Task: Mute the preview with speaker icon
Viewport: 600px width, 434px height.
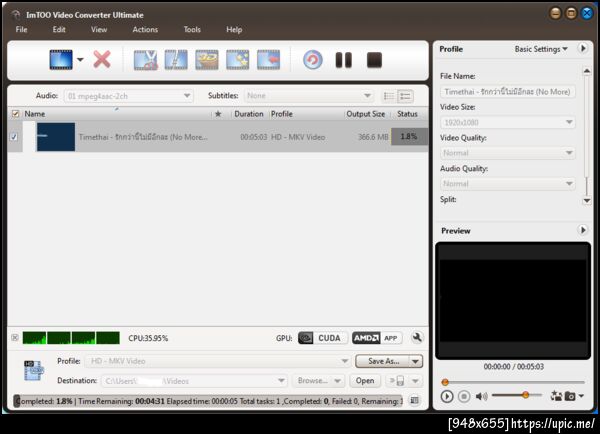Action: pos(481,396)
